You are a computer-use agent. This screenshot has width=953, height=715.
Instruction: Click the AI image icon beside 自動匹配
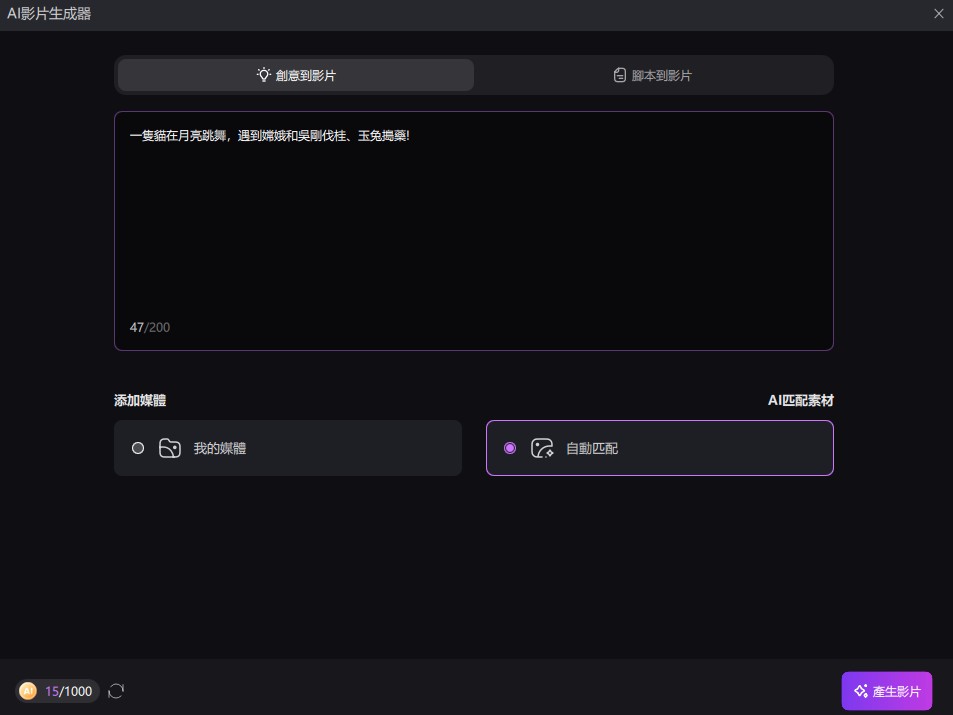point(542,448)
